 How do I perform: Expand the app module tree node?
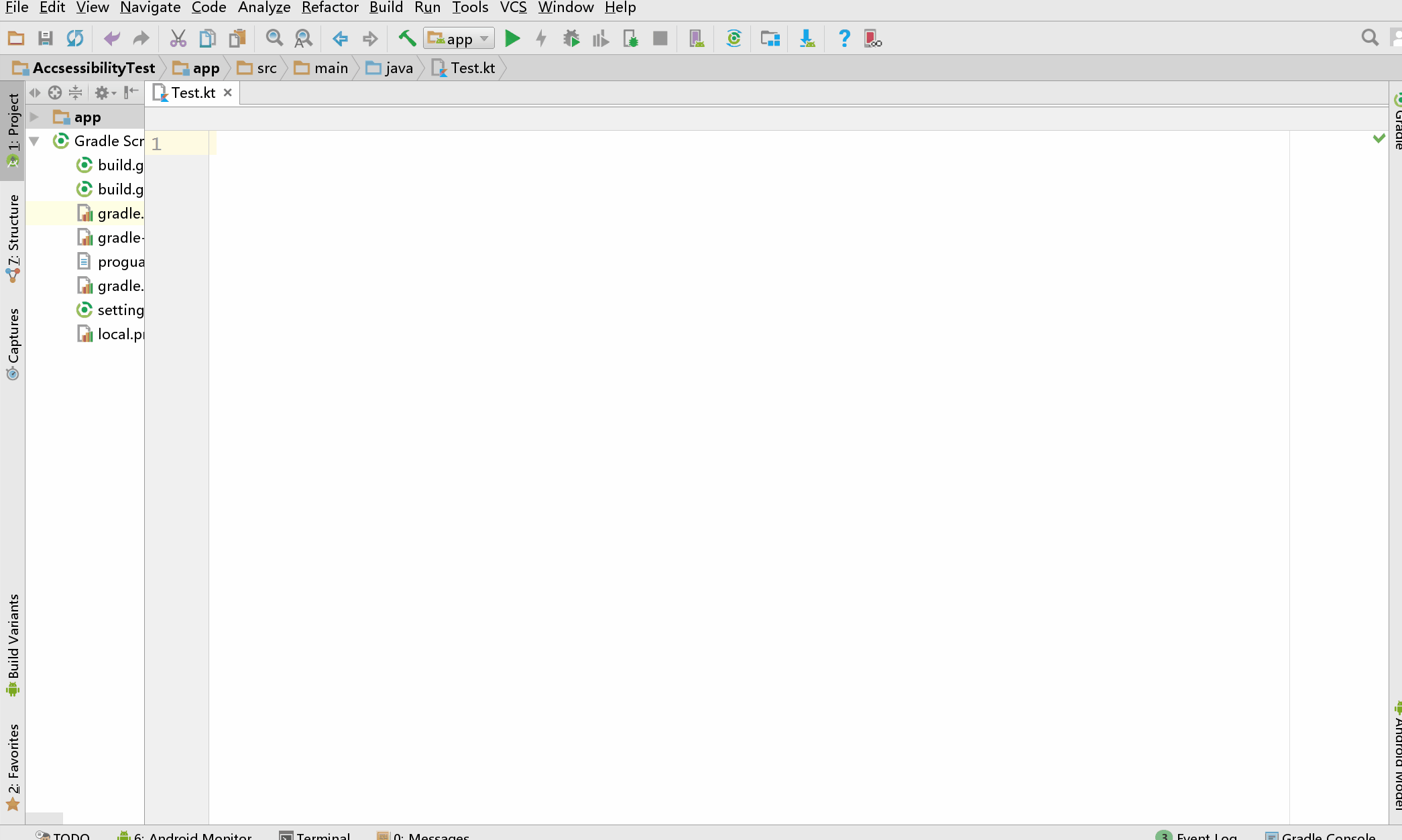[35, 117]
